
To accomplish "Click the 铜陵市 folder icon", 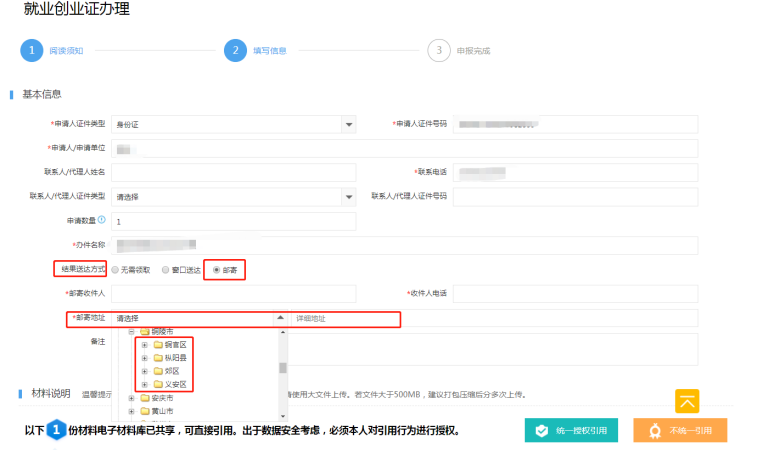I will point(145,332).
